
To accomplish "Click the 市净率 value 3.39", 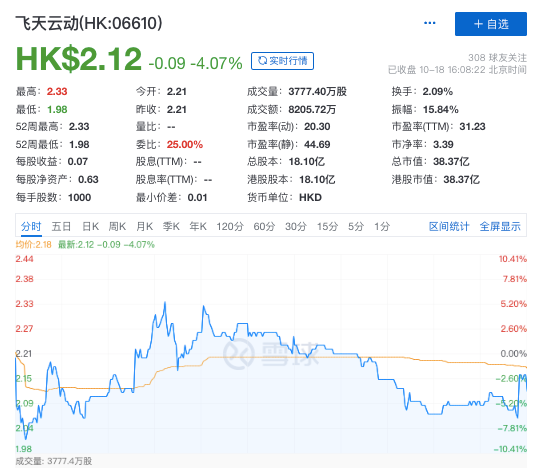I will 443,144.
